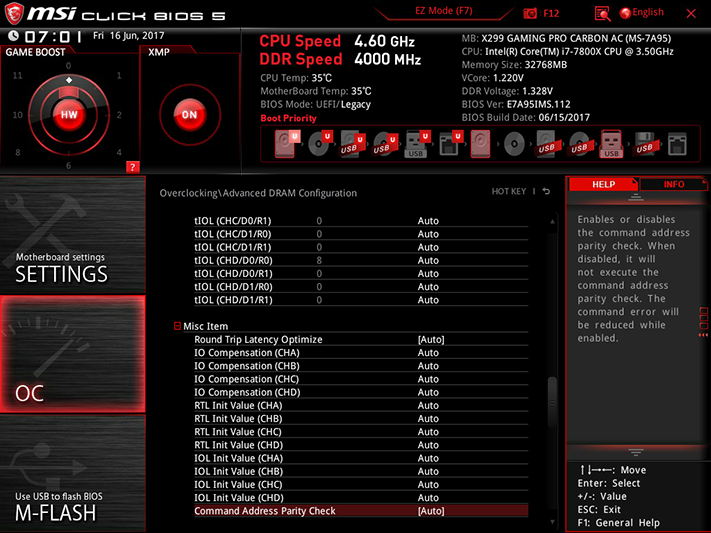Select the UEFI hard disk boot priority icon
This screenshot has height=533, width=711.
tap(287, 144)
